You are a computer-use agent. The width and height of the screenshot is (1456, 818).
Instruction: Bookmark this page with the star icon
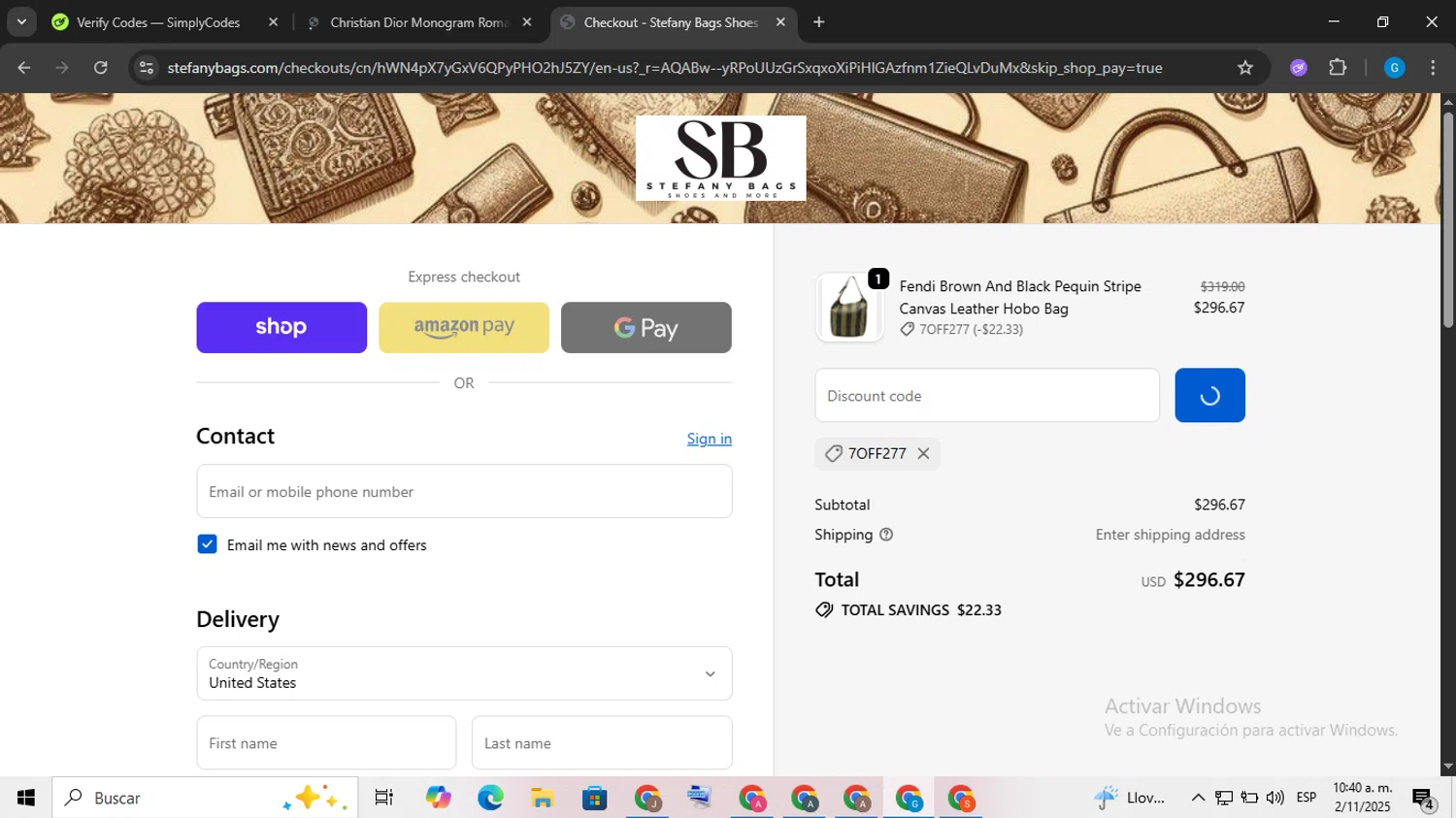coord(1245,68)
